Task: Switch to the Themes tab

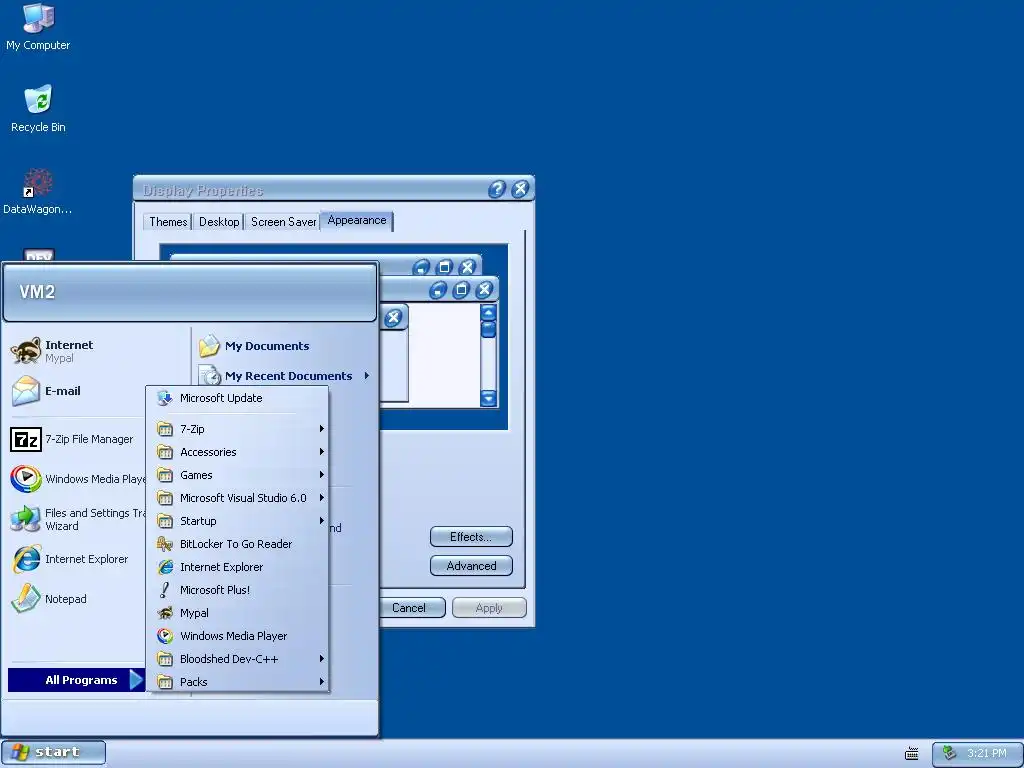Action: [168, 222]
